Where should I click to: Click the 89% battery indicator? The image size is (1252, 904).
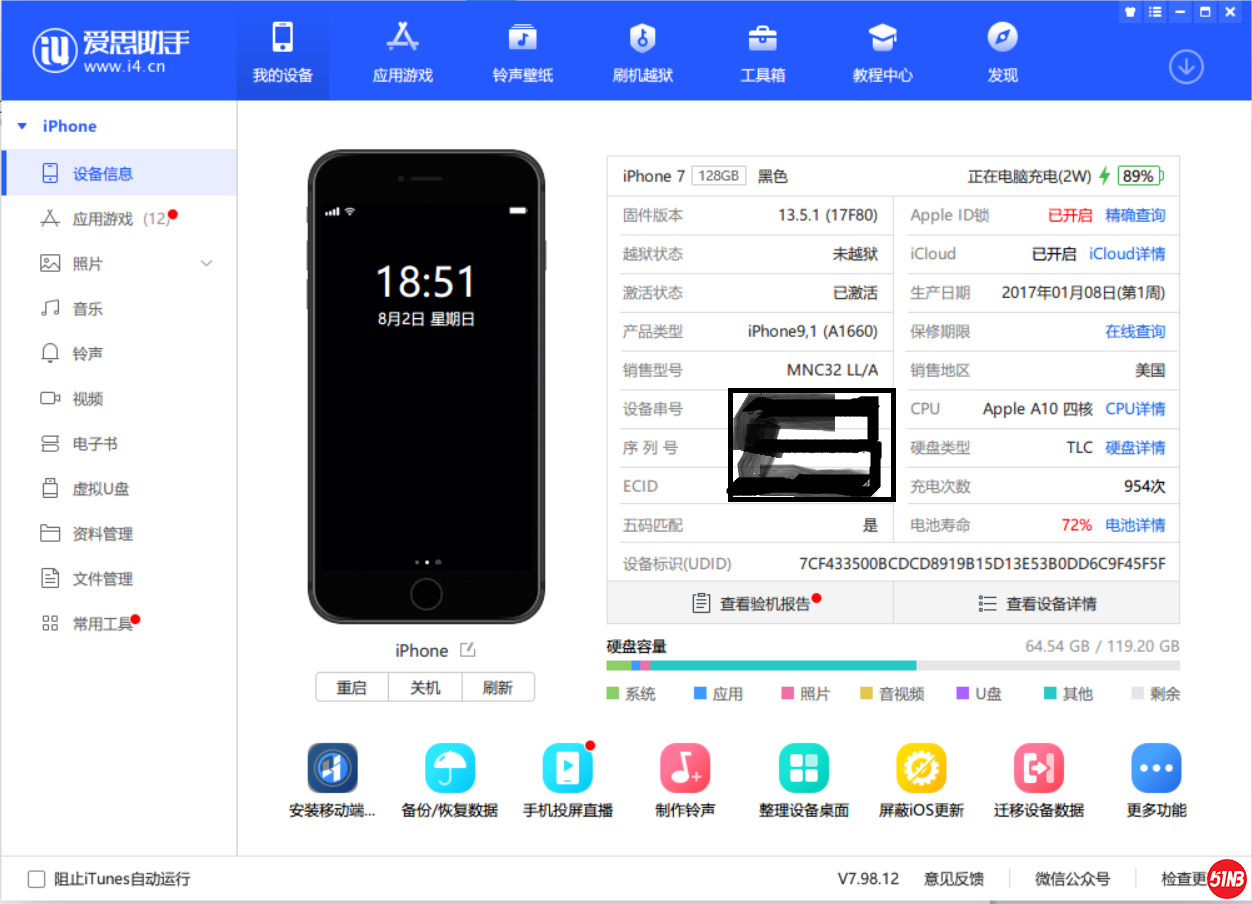point(1140,176)
